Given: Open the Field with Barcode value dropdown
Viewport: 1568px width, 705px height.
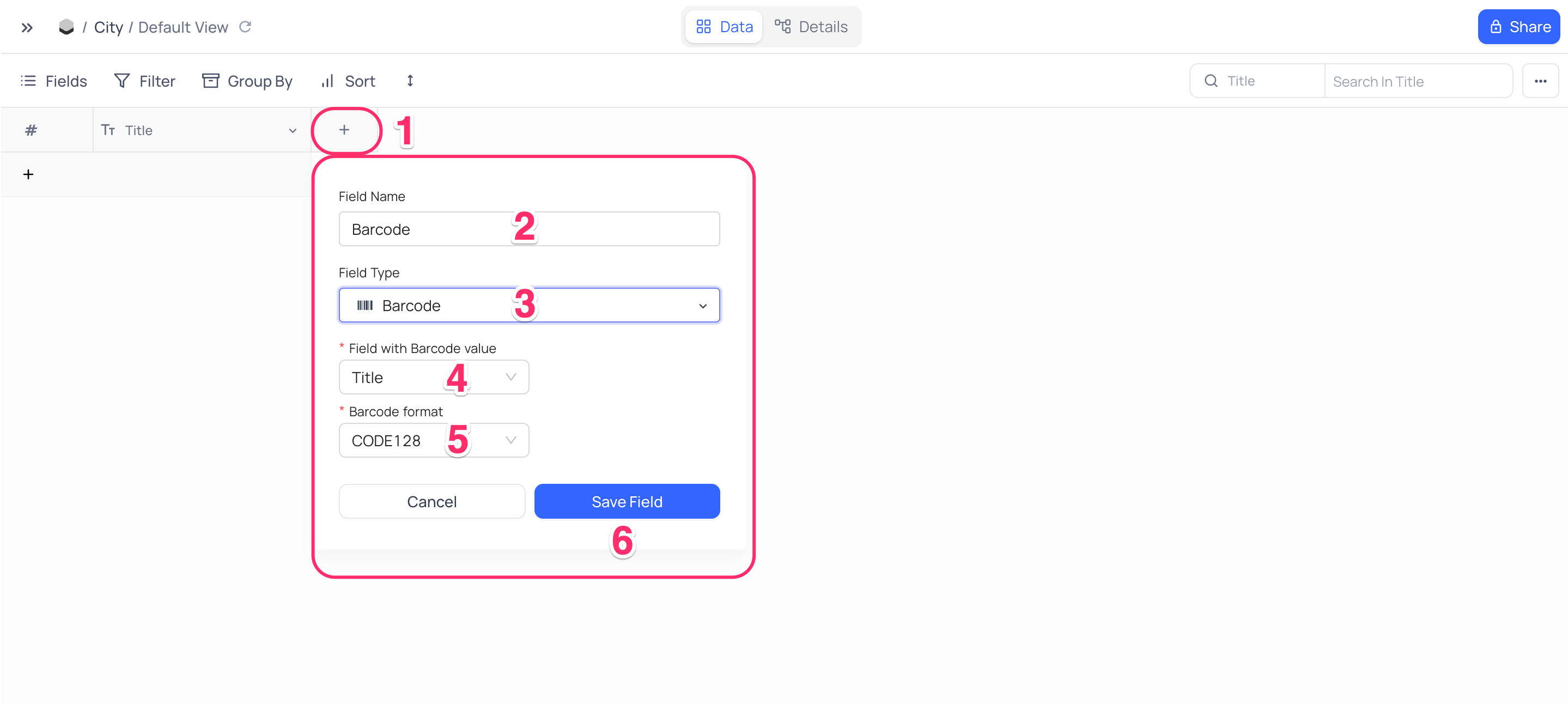Looking at the screenshot, I should [x=433, y=378].
